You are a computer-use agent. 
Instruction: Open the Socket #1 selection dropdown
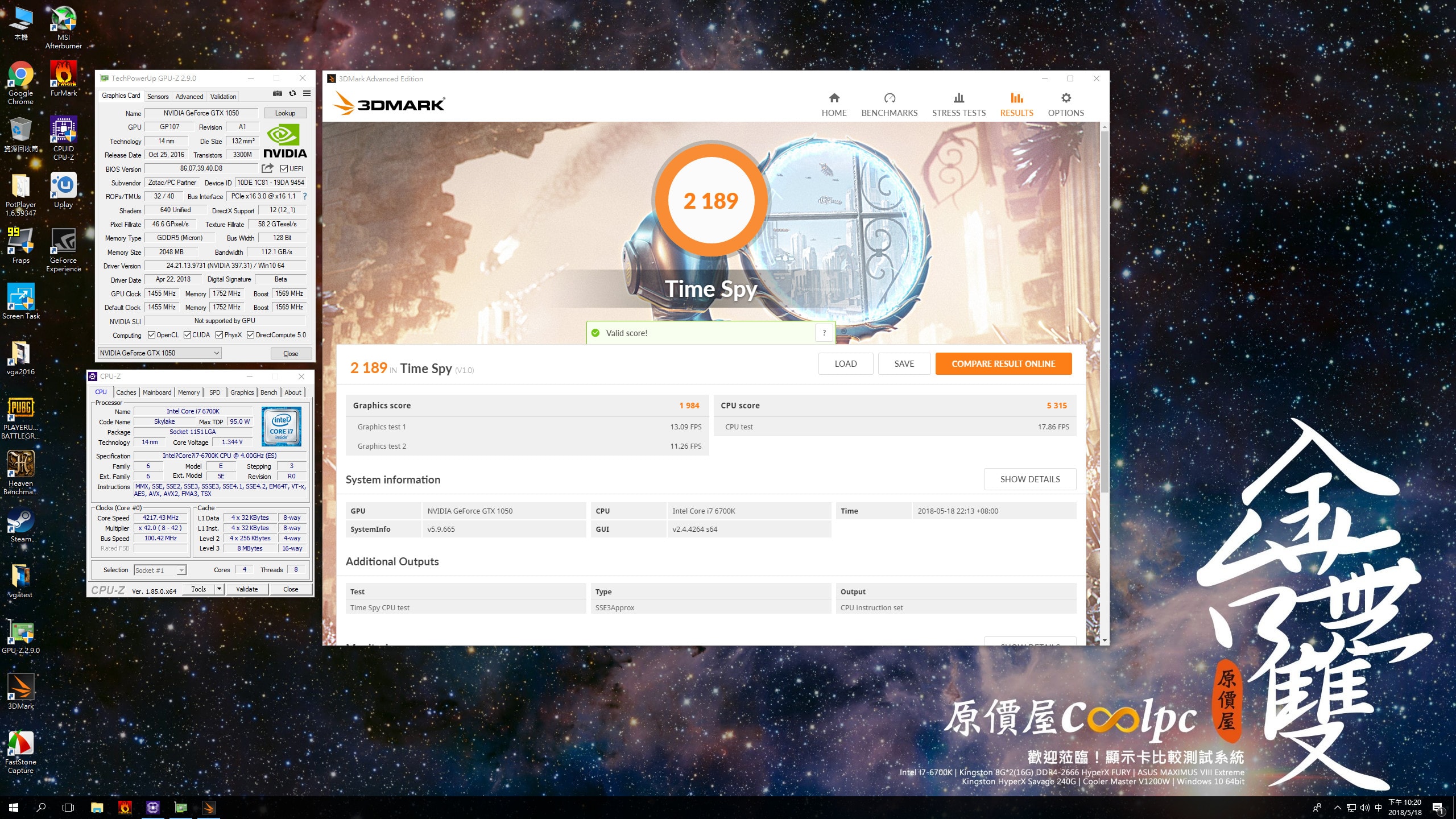point(181,570)
